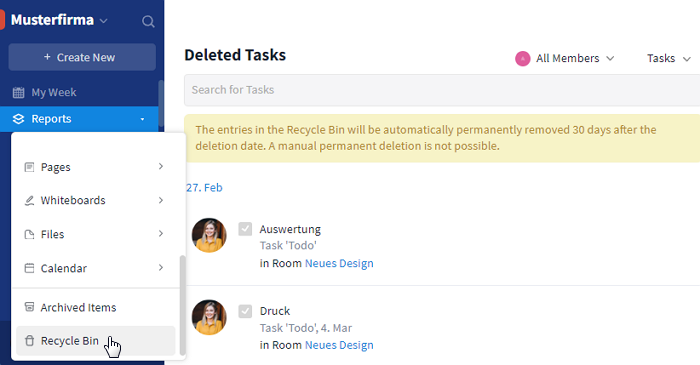This screenshot has height=365, width=700.
Task: Click the Druck task author avatar
Action: (x=209, y=317)
